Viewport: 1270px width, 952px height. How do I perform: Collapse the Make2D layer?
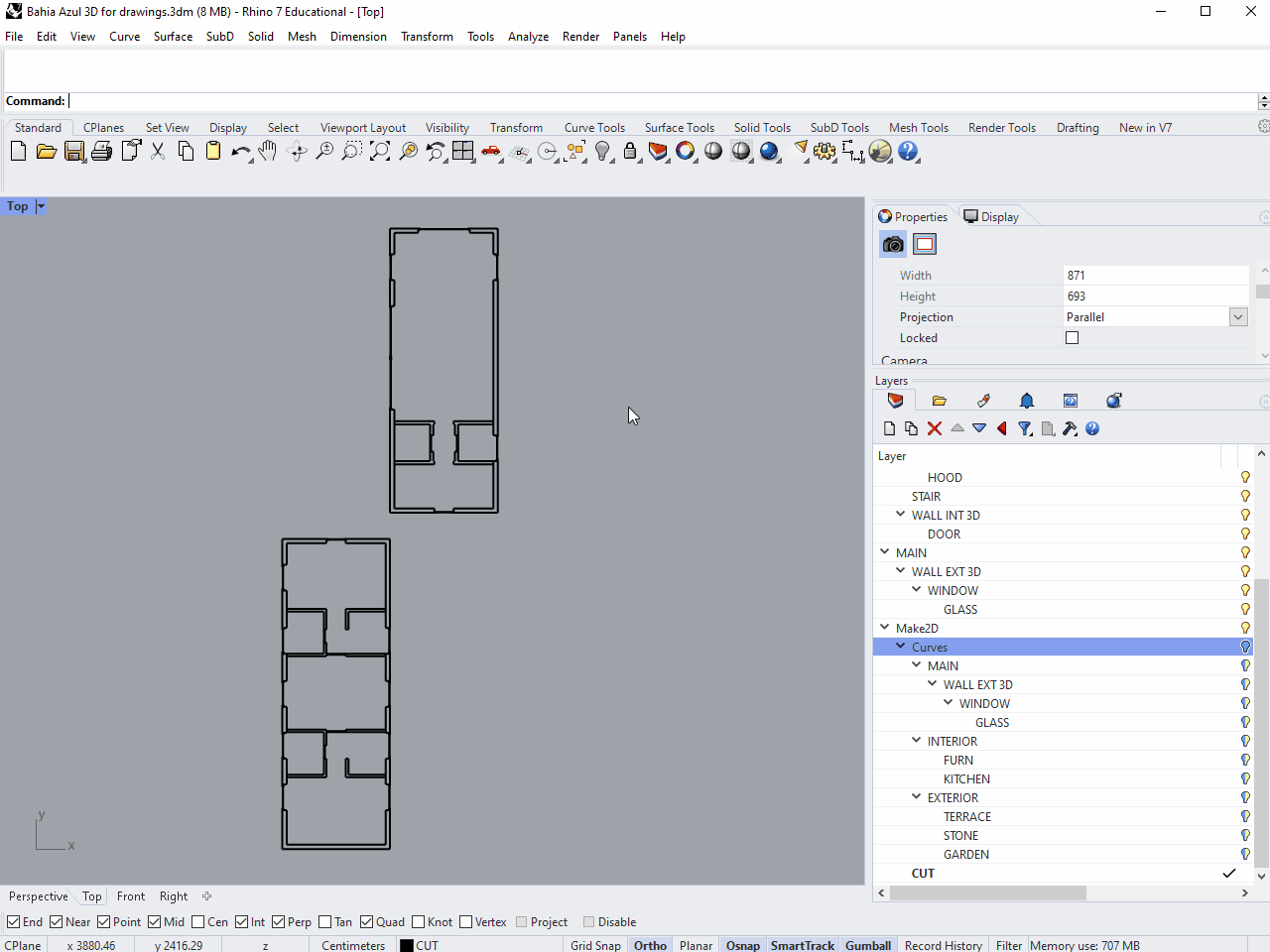(x=885, y=628)
